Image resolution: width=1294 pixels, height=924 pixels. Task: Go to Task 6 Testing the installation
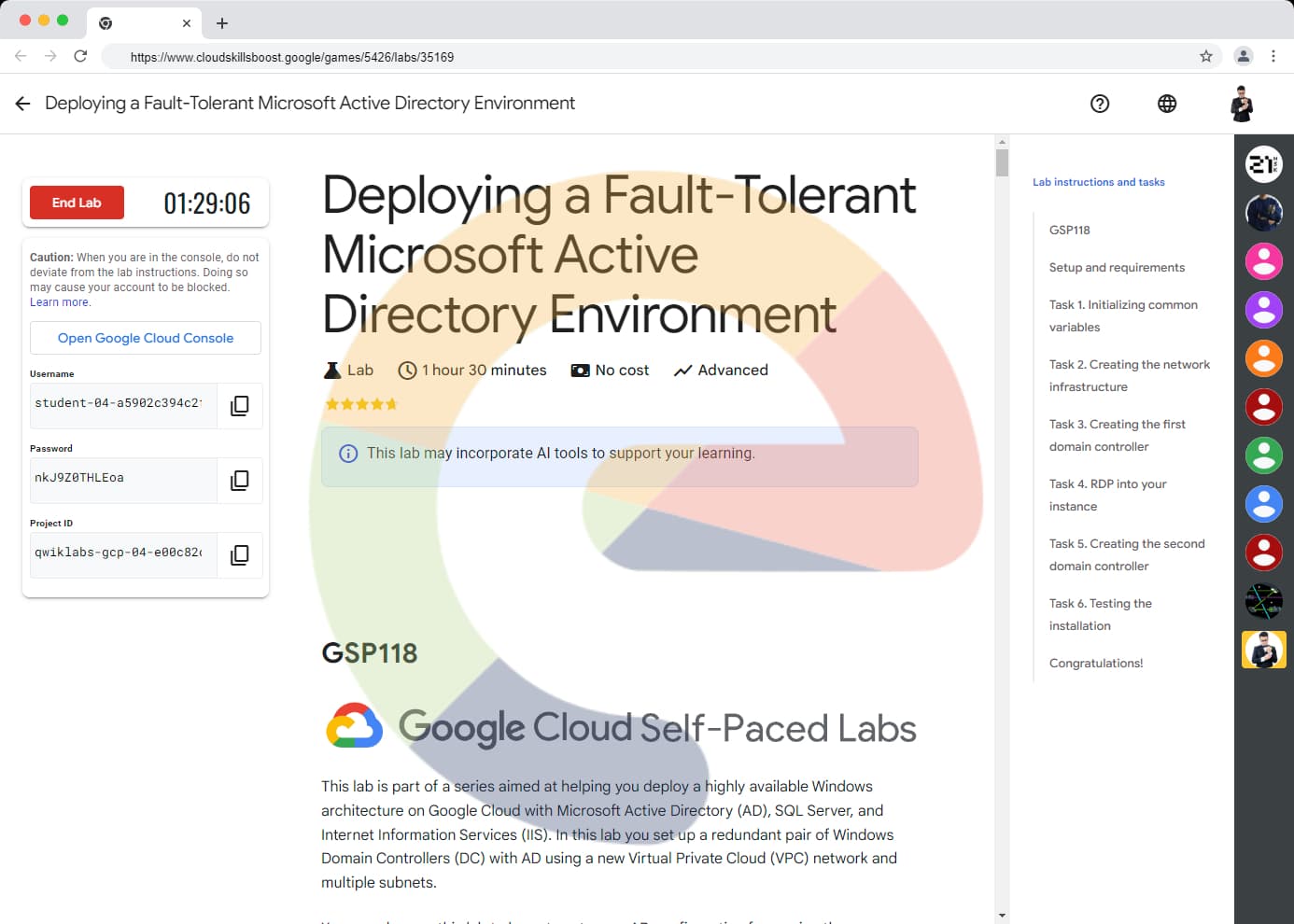[x=1101, y=614]
